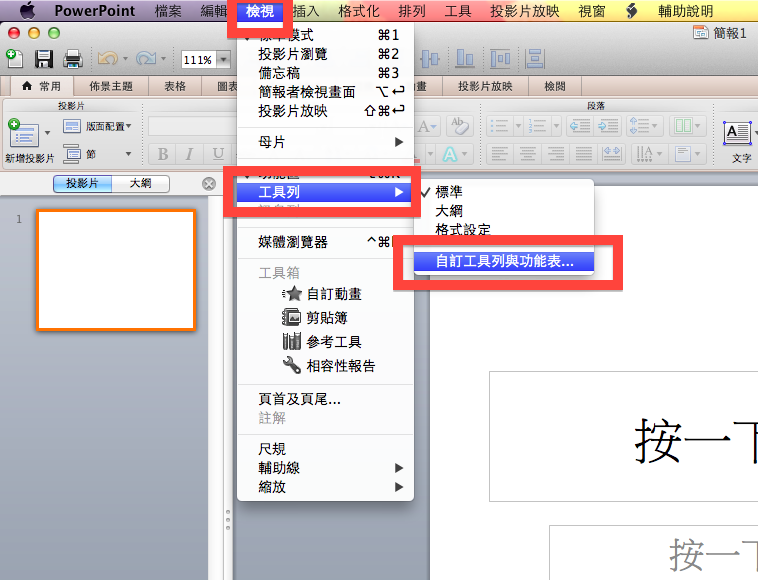
Task: Click the decrease indent icon
Action: 580,127
